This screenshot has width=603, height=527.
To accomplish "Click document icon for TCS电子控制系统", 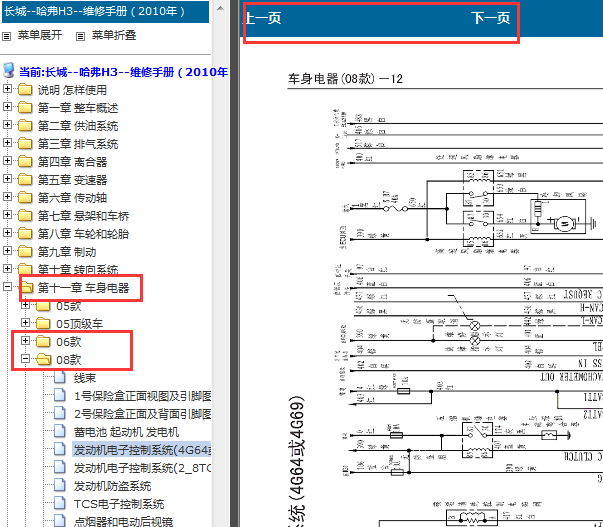I will [60, 504].
